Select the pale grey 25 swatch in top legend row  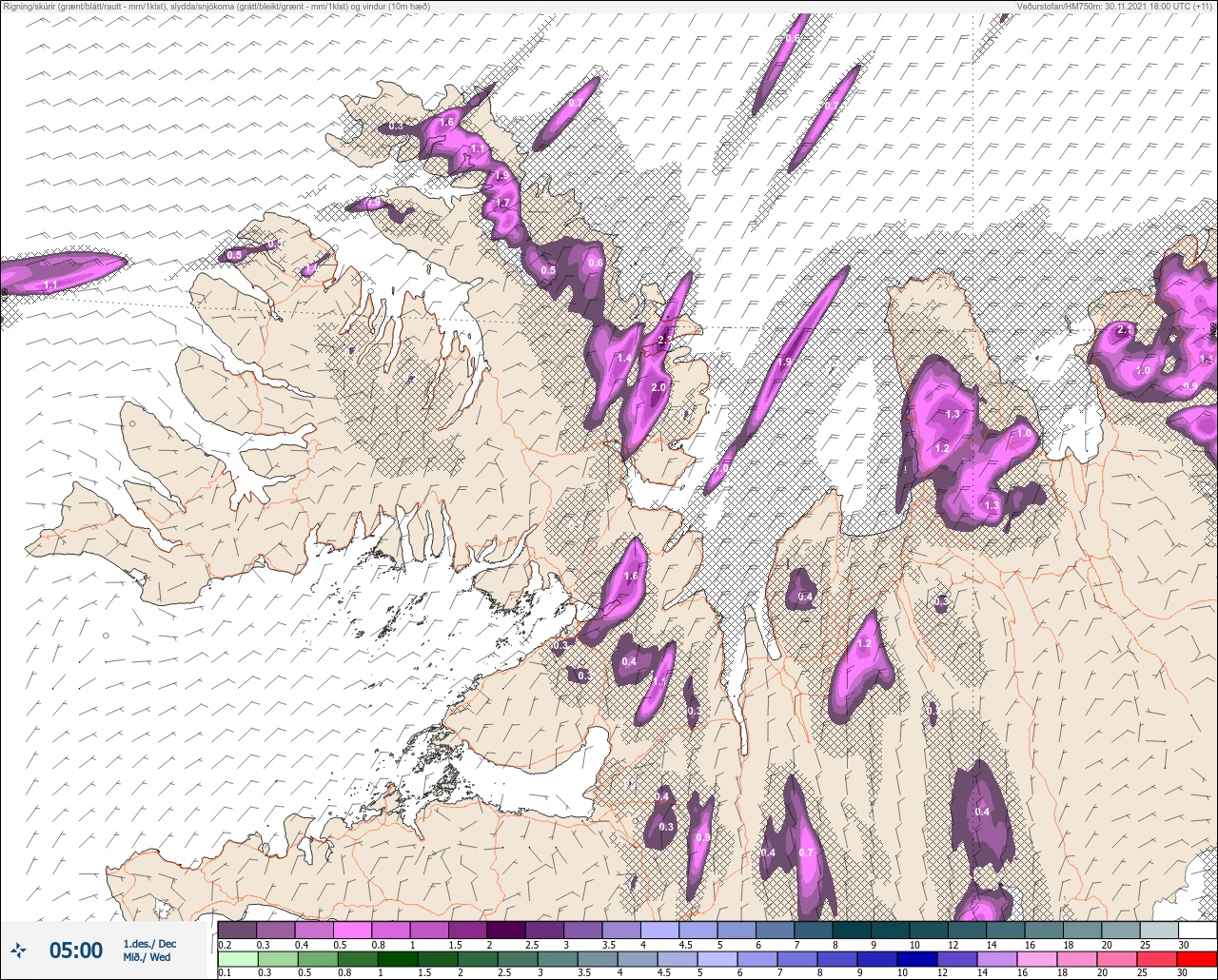tap(1159, 930)
